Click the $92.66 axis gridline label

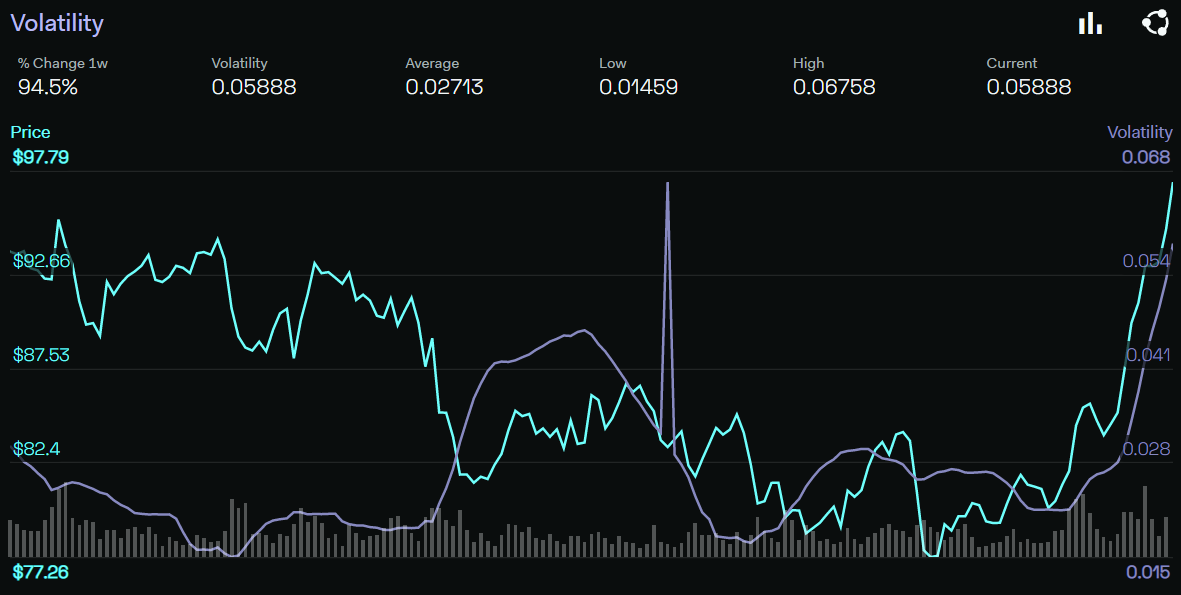coord(42,260)
